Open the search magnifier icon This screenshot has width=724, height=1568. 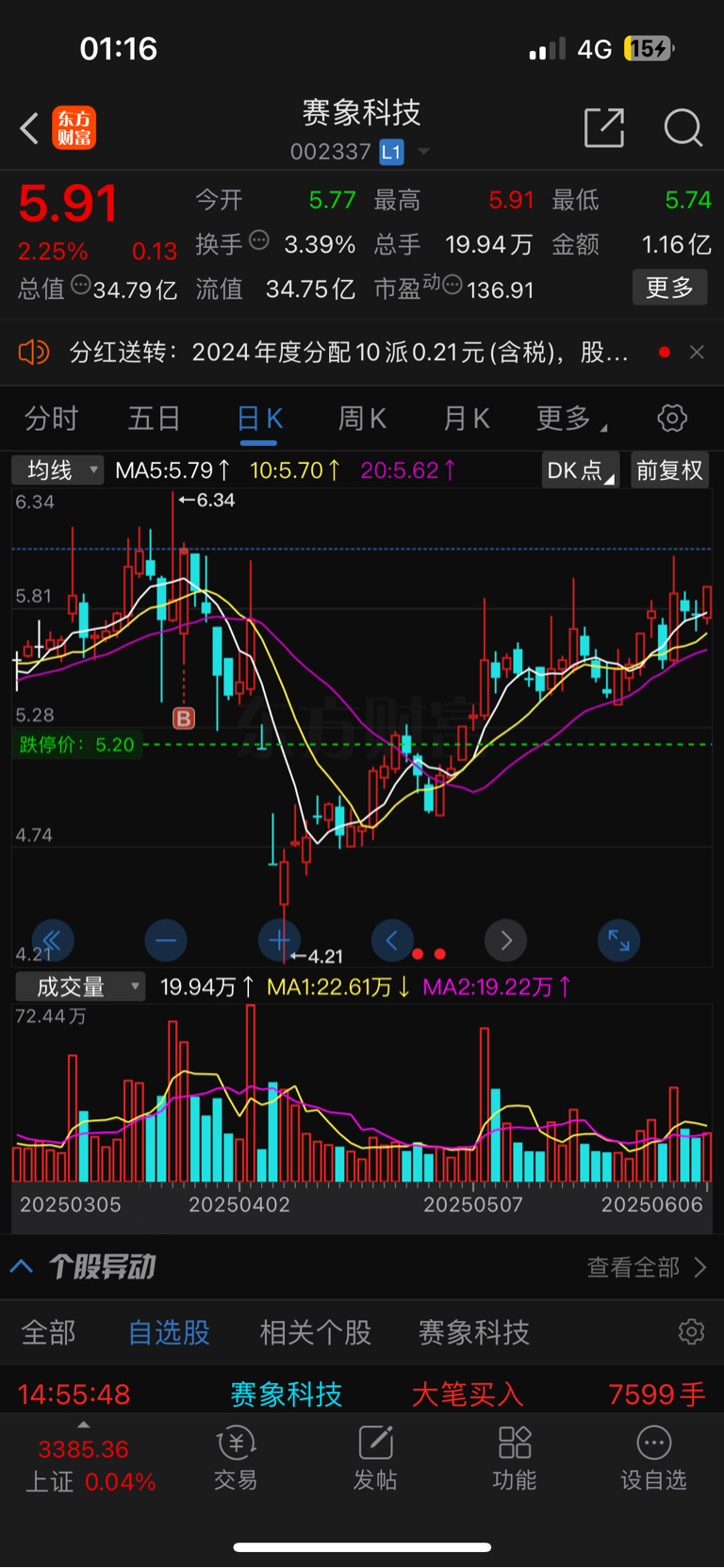(683, 127)
